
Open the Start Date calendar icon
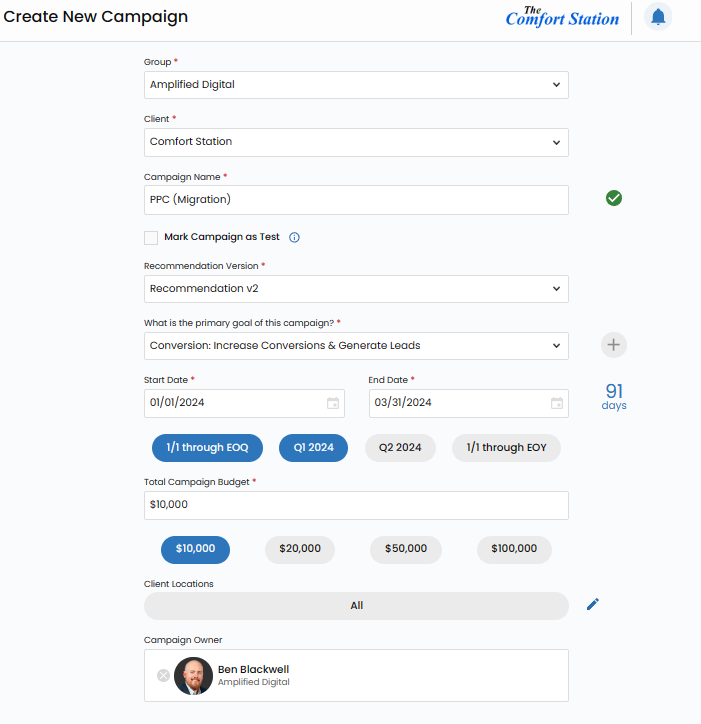point(332,403)
